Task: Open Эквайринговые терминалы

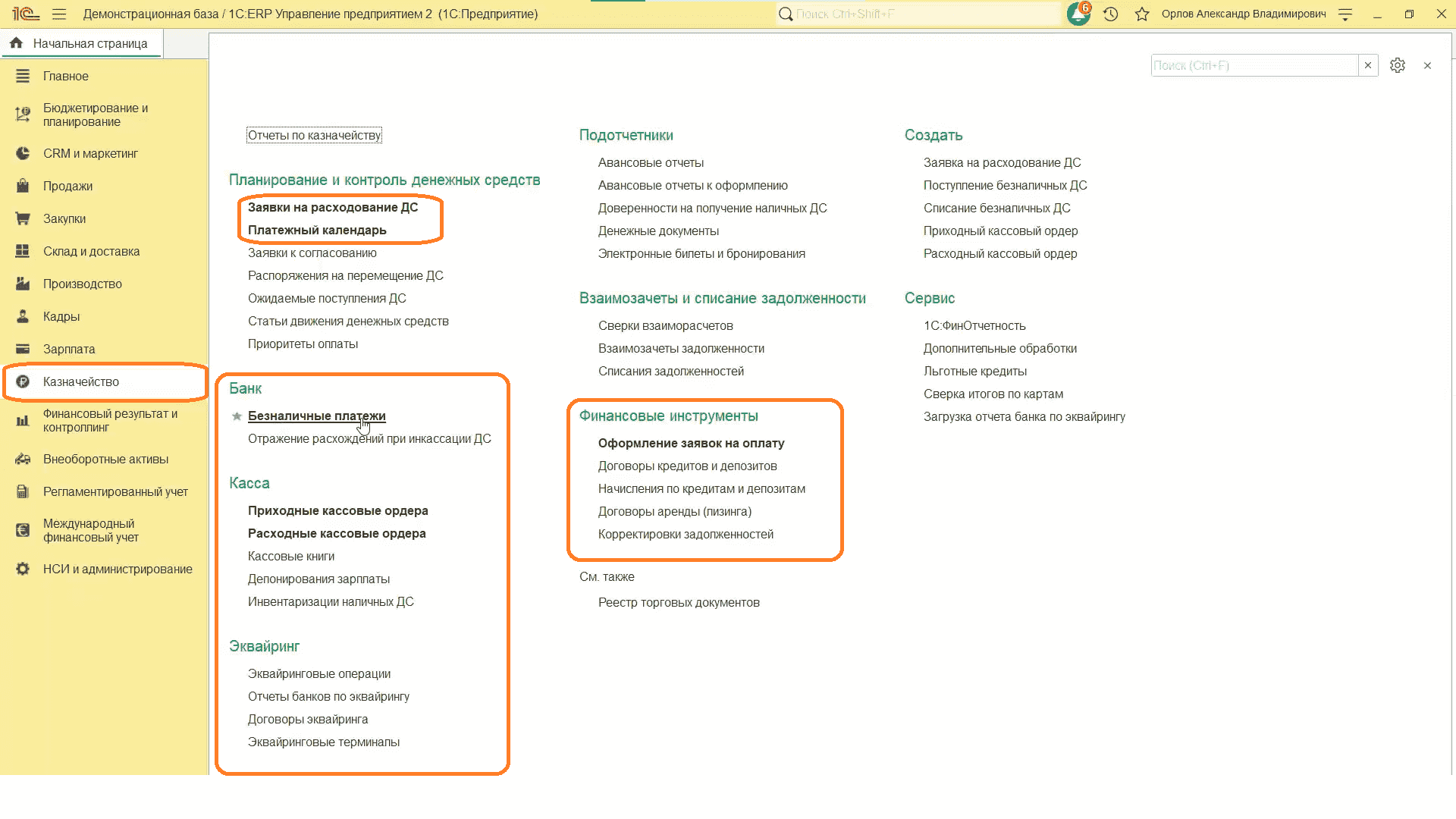Action: (324, 742)
